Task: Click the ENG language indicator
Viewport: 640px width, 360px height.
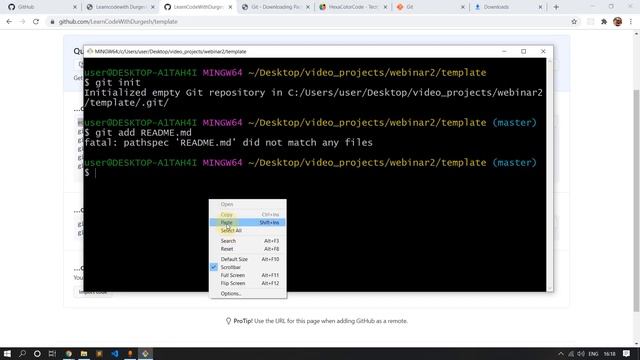Action: [x=593, y=353]
